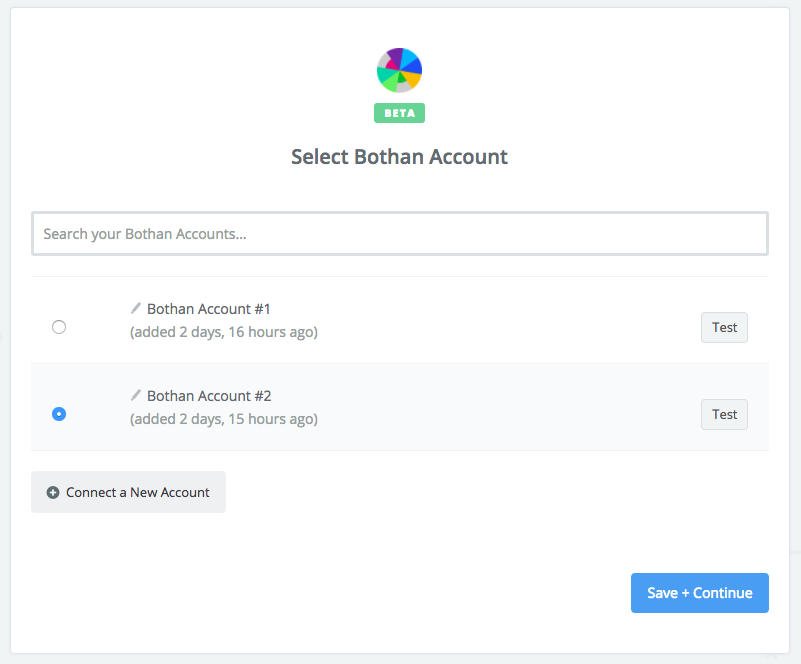Image resolution: width=801 pixels, height=664 pixels.
Task: Click the "Continue" word on blue button
Action: [722, 593]
